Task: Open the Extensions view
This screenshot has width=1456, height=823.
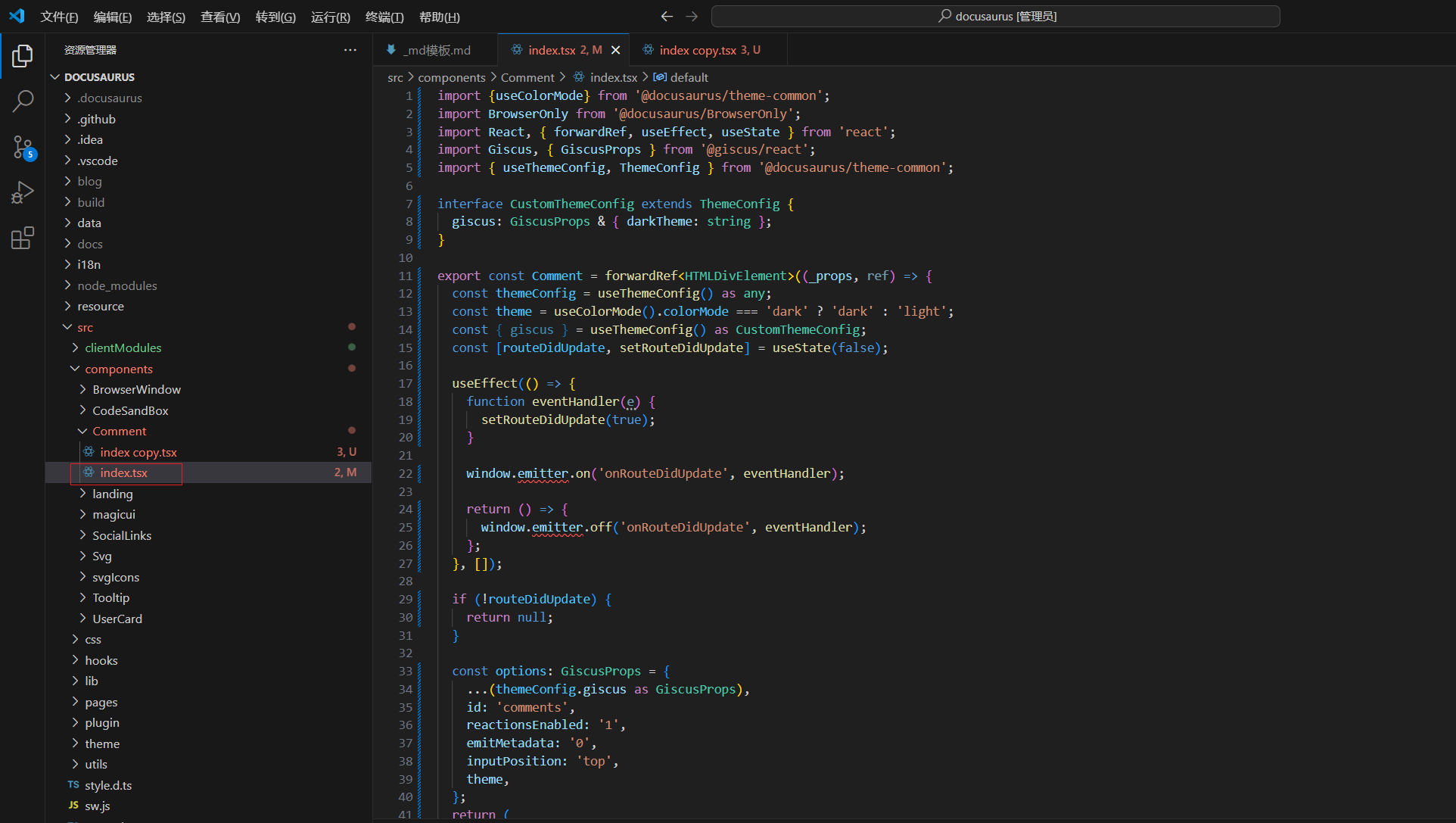Action: pos(23,238)
